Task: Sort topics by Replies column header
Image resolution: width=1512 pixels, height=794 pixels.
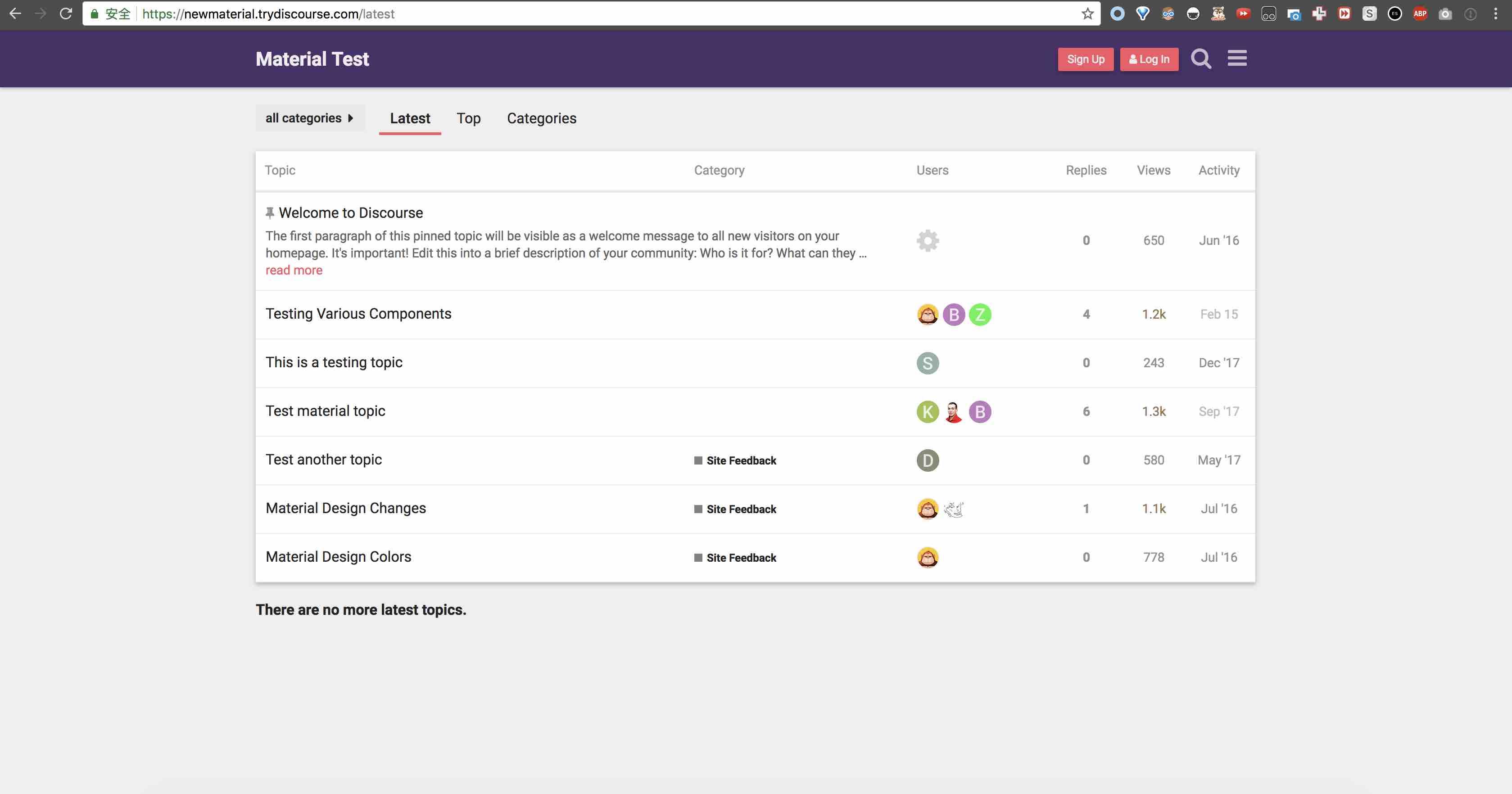Action: pos(1085,170)
